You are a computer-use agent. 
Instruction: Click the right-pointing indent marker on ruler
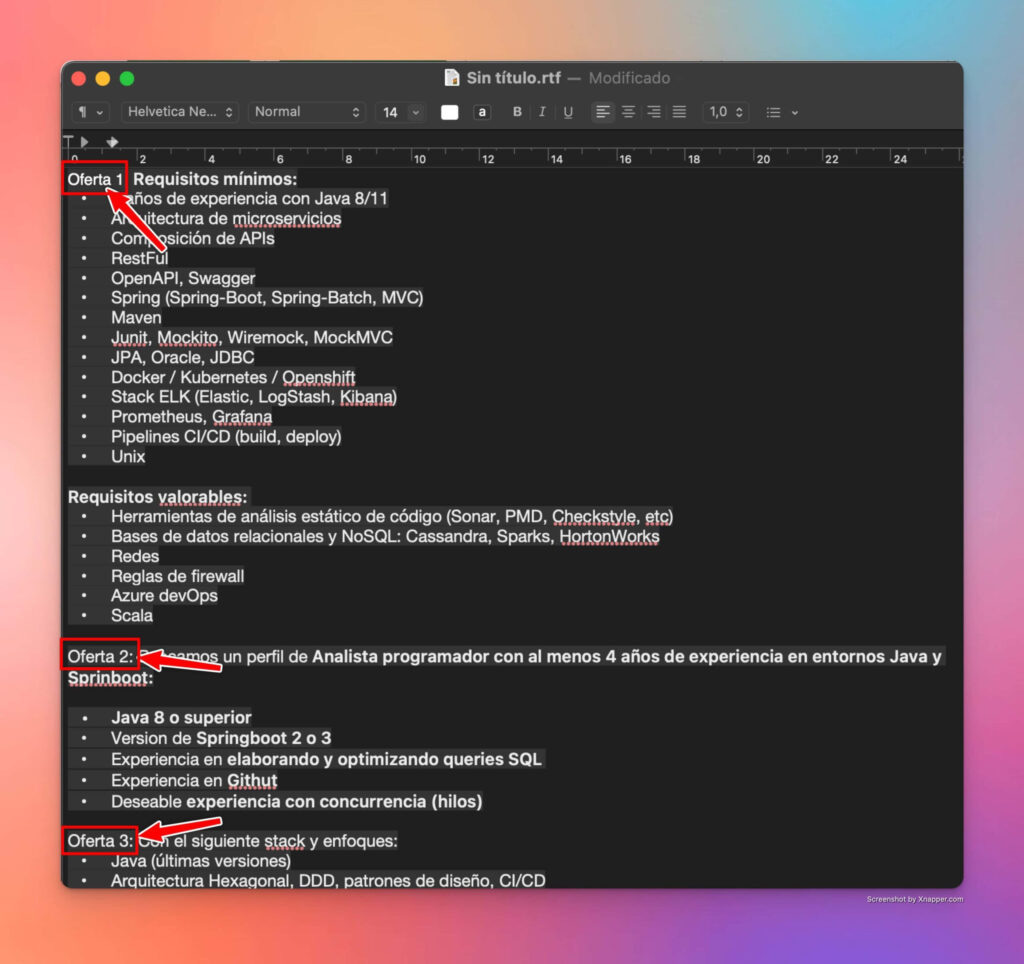pyautogui.click(x=84, y=141)
